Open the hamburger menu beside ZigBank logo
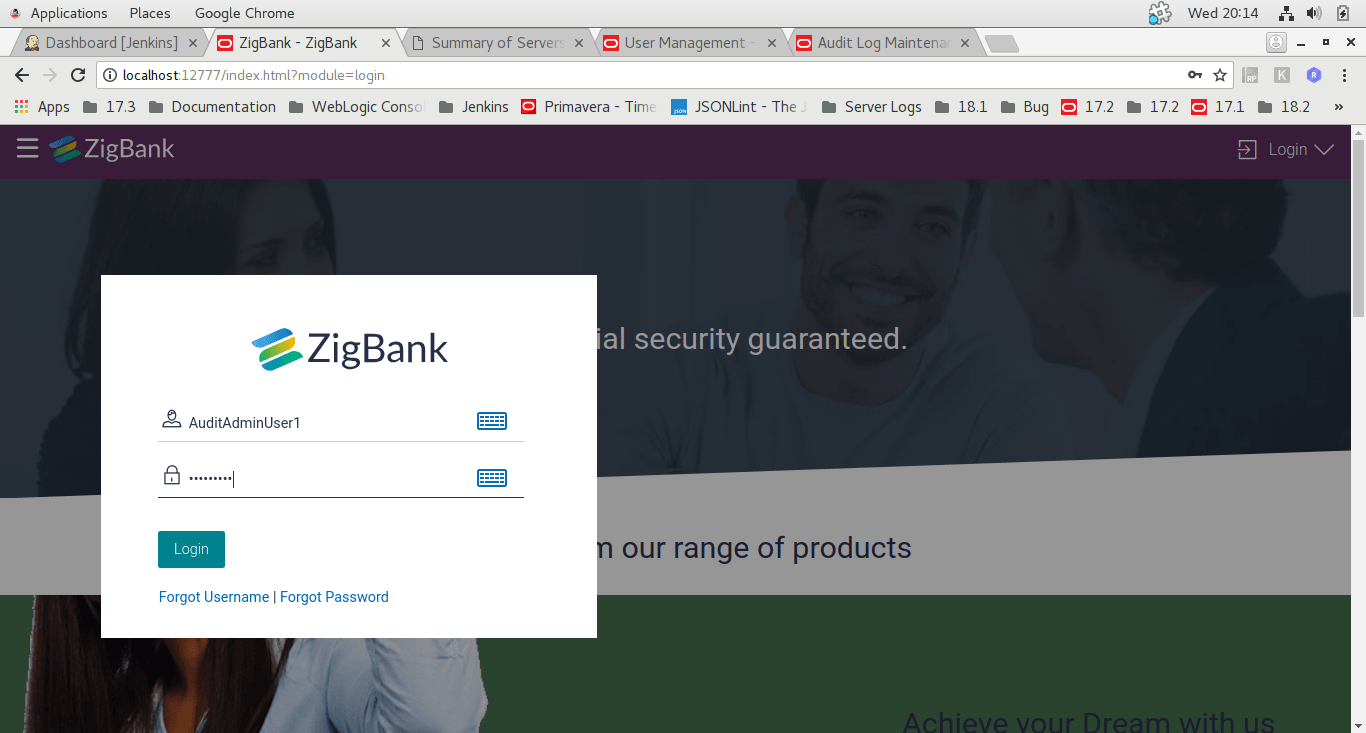1366x733 pixels. coord(27,149)
